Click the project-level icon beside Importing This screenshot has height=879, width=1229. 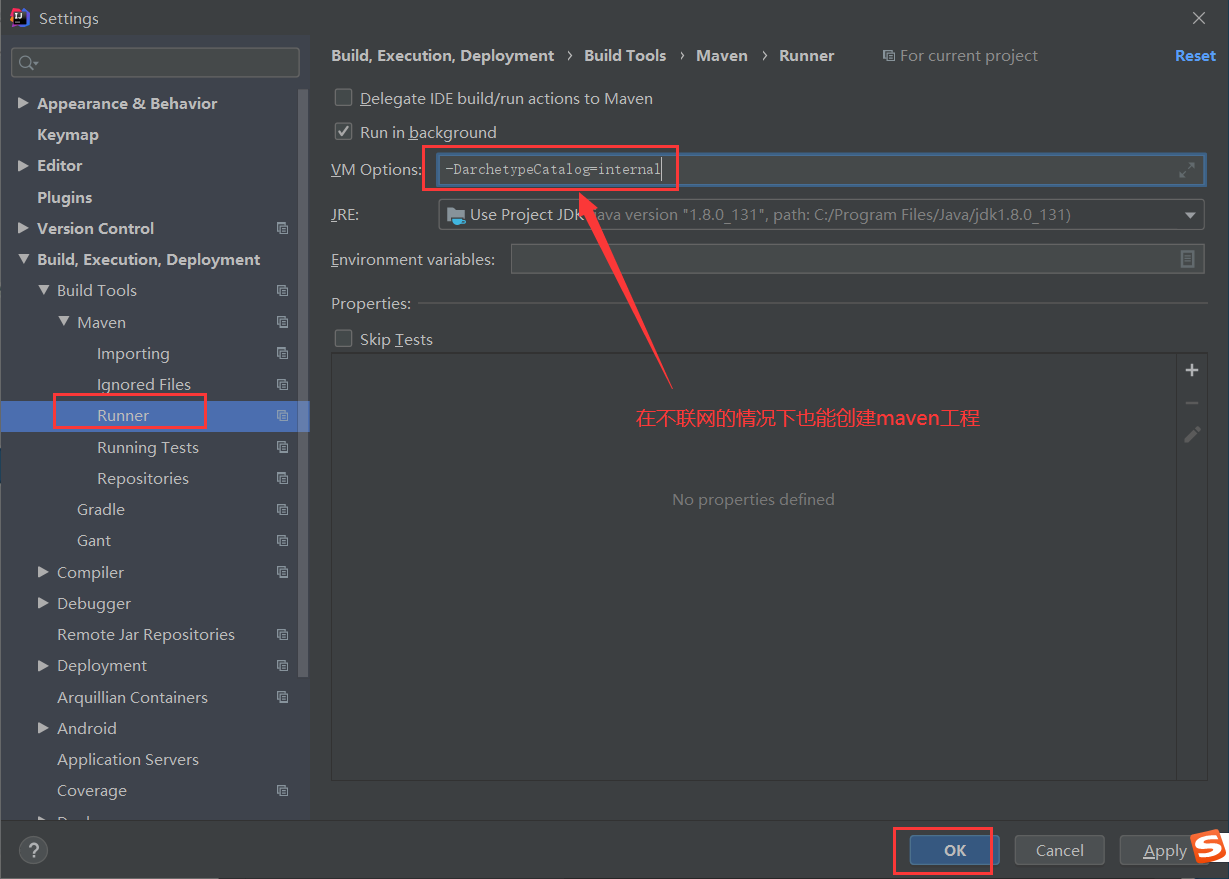pos(283,353)
